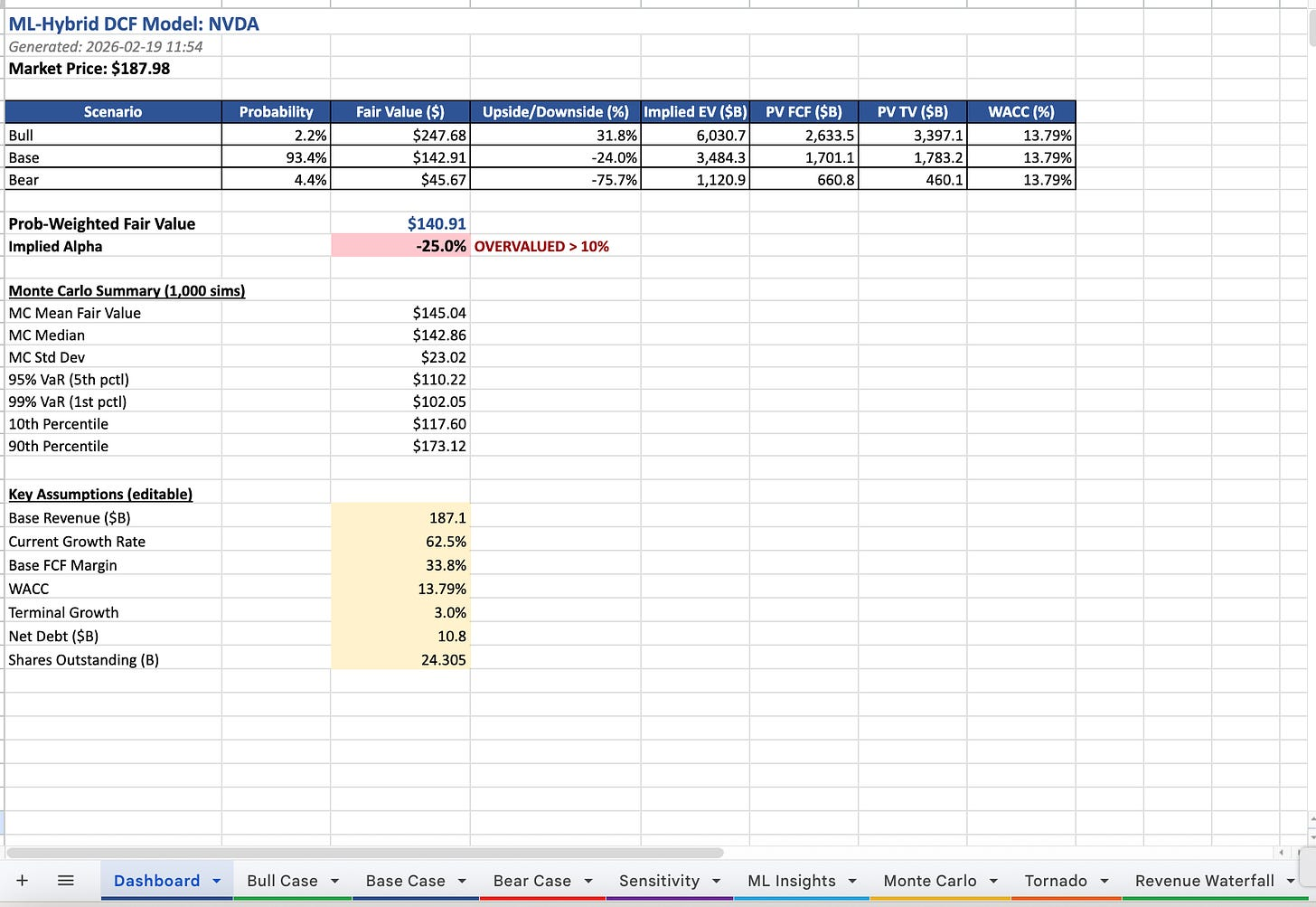The image size is (1316, 907).
Task: Switch to the Bear Case tab
Action: (531, 880)
